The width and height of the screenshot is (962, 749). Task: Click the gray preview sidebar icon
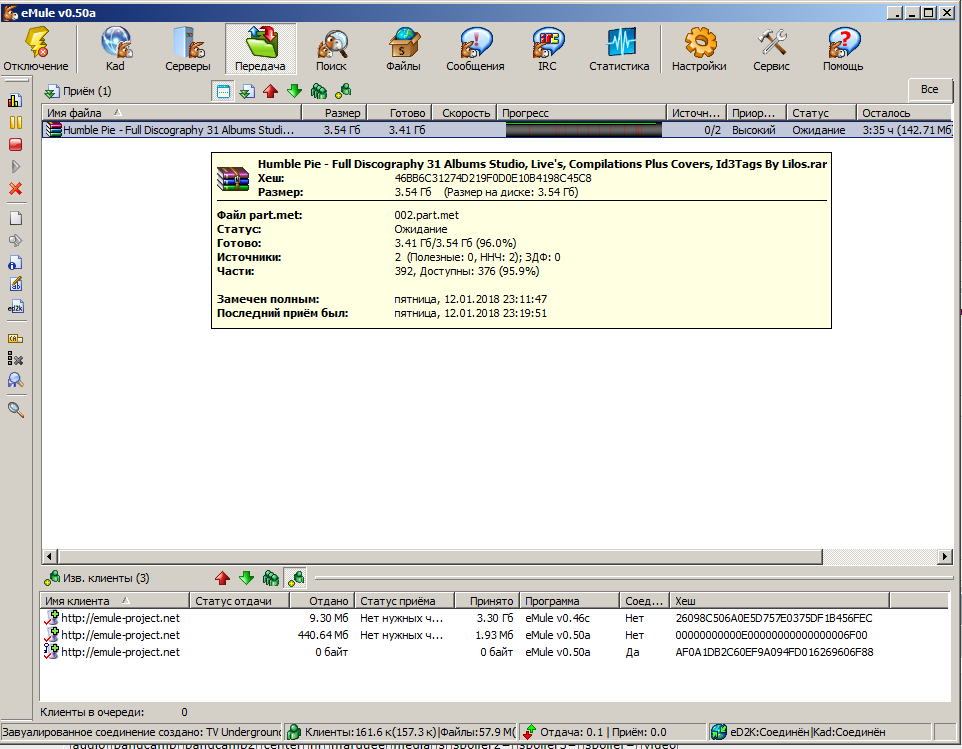15,240
